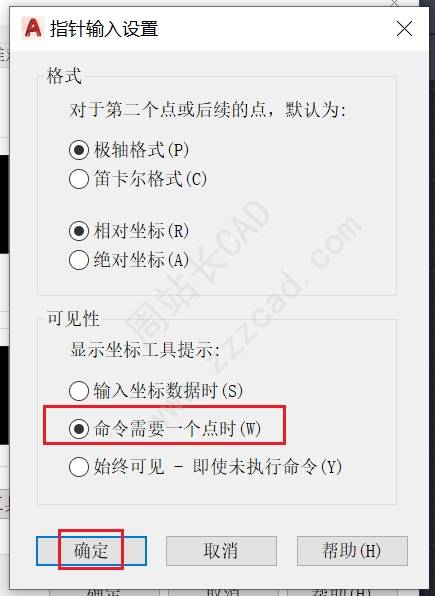Click the 对于第二个点或后续的点 description text
Viewport: 435px width, 596px height.
pos(168,110)
